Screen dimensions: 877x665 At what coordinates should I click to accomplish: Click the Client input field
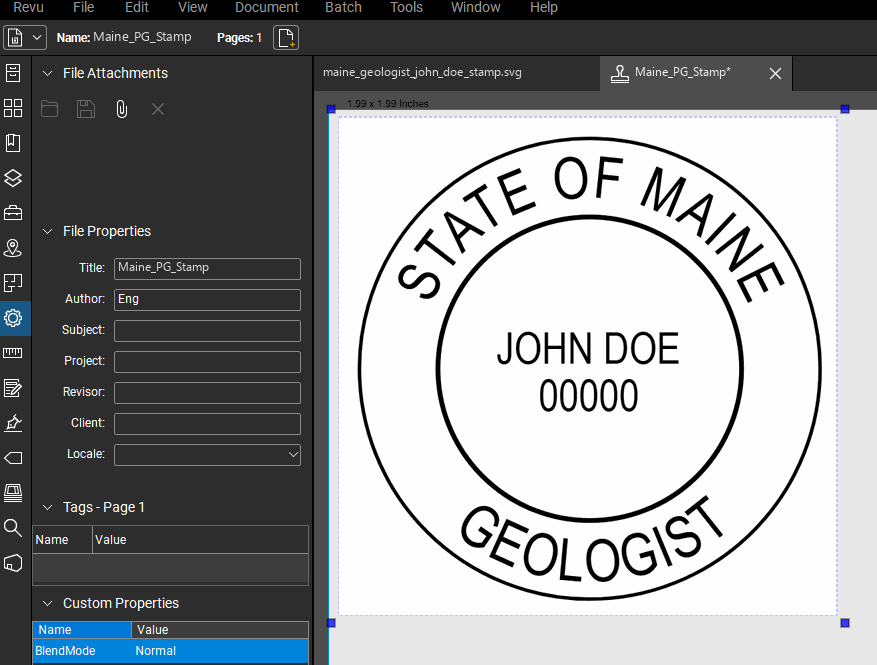click(x=208, y=424)
